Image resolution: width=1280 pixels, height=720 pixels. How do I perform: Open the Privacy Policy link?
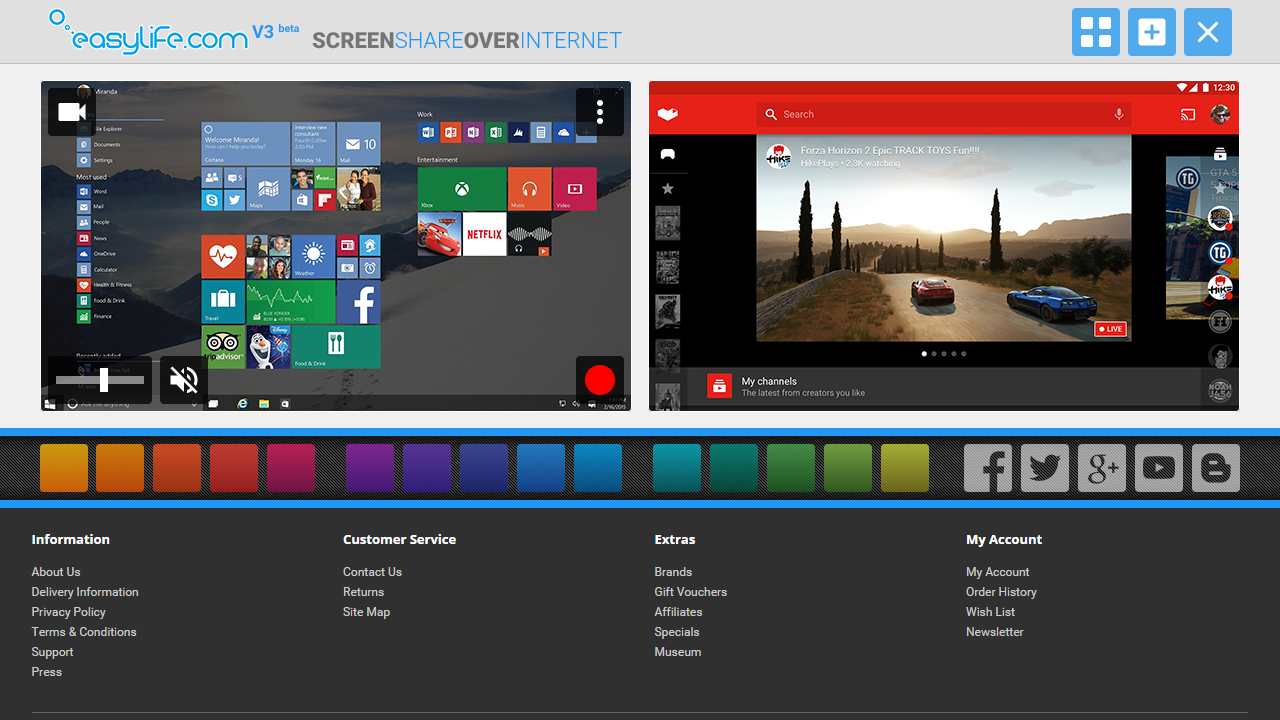coord(68,612)
